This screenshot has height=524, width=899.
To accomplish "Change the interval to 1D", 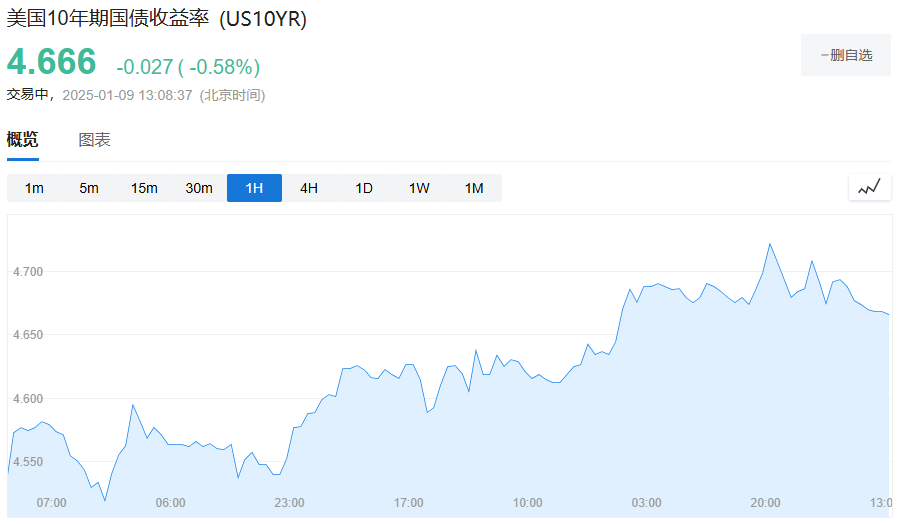I will tap(364, 188).
